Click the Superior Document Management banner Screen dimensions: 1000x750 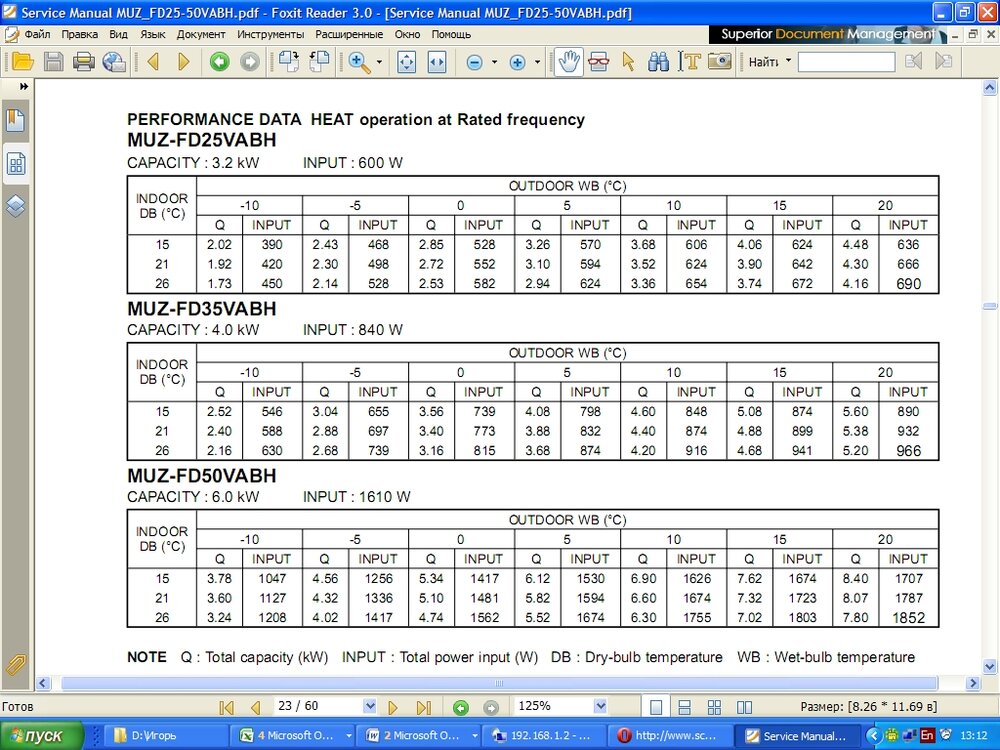827,34
